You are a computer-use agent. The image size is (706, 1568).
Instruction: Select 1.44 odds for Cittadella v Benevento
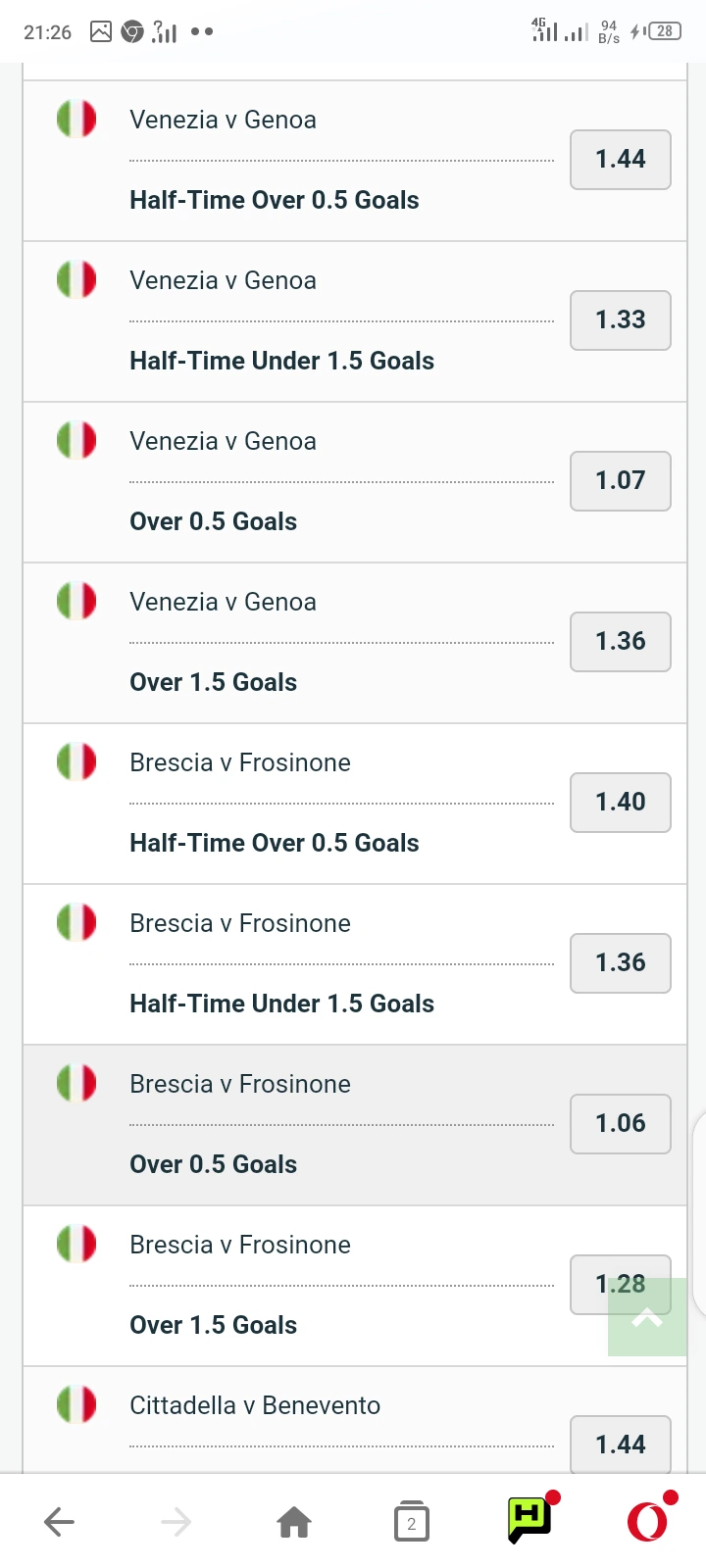click(621, 1445)
